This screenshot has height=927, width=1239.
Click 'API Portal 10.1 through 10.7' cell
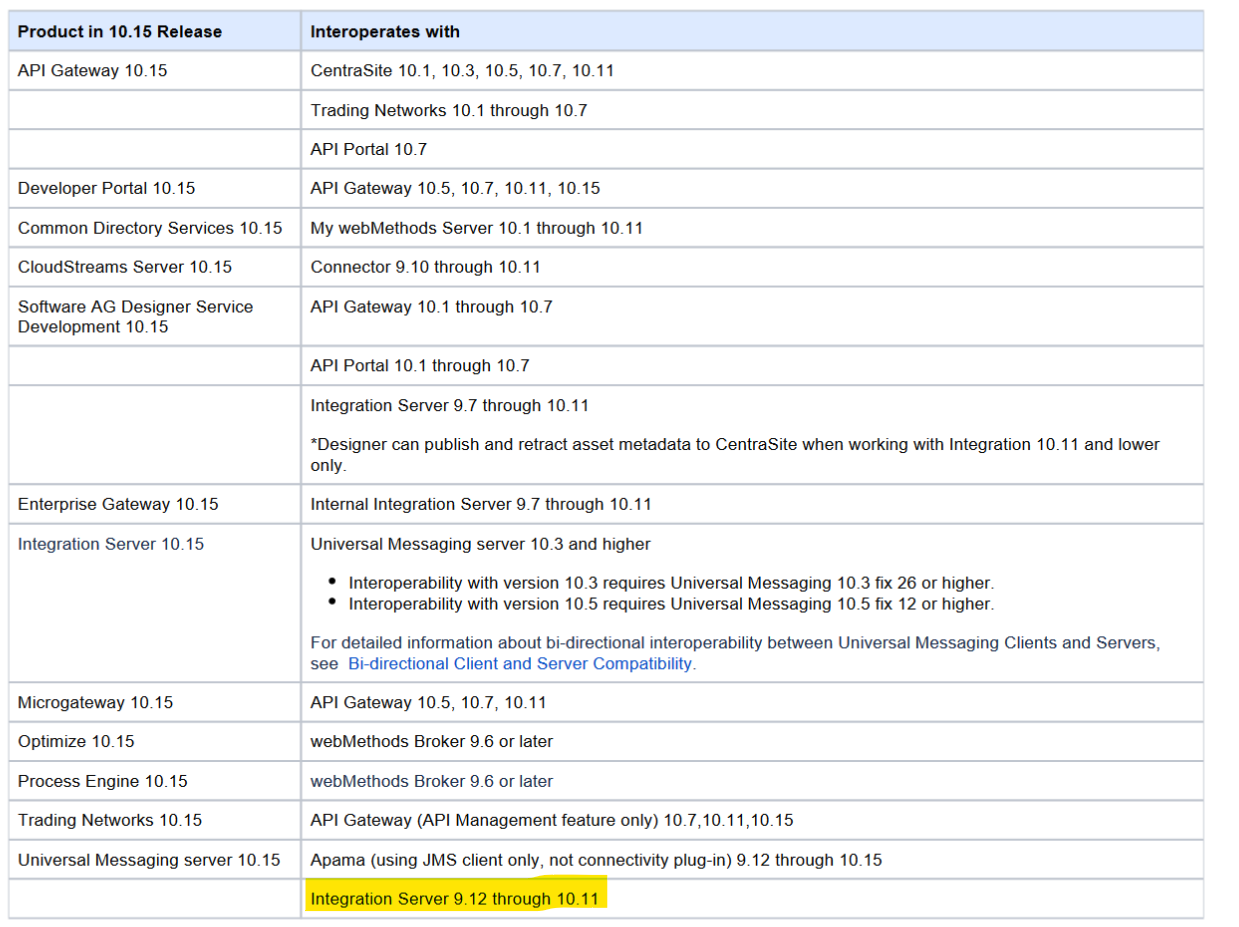click(752, 366)
